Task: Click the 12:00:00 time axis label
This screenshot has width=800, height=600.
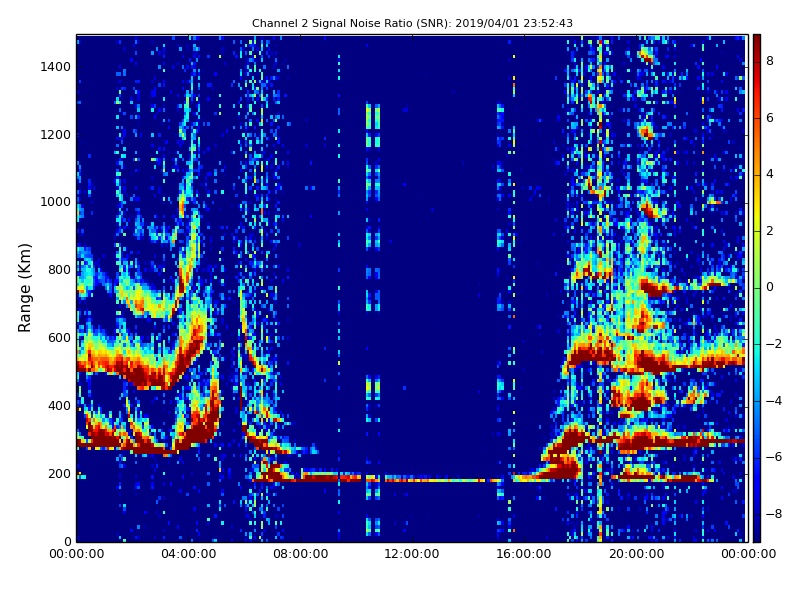Action: pos(412,554)
